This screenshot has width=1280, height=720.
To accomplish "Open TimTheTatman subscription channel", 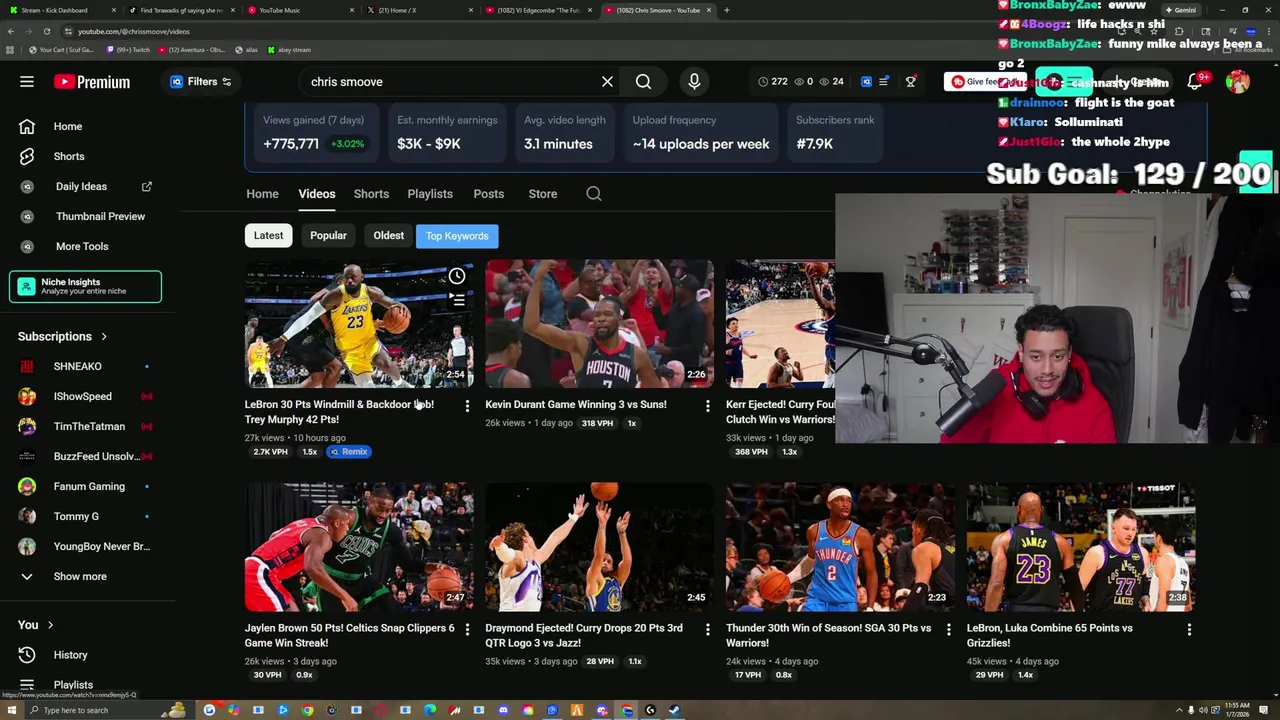I will pos(88,427).
